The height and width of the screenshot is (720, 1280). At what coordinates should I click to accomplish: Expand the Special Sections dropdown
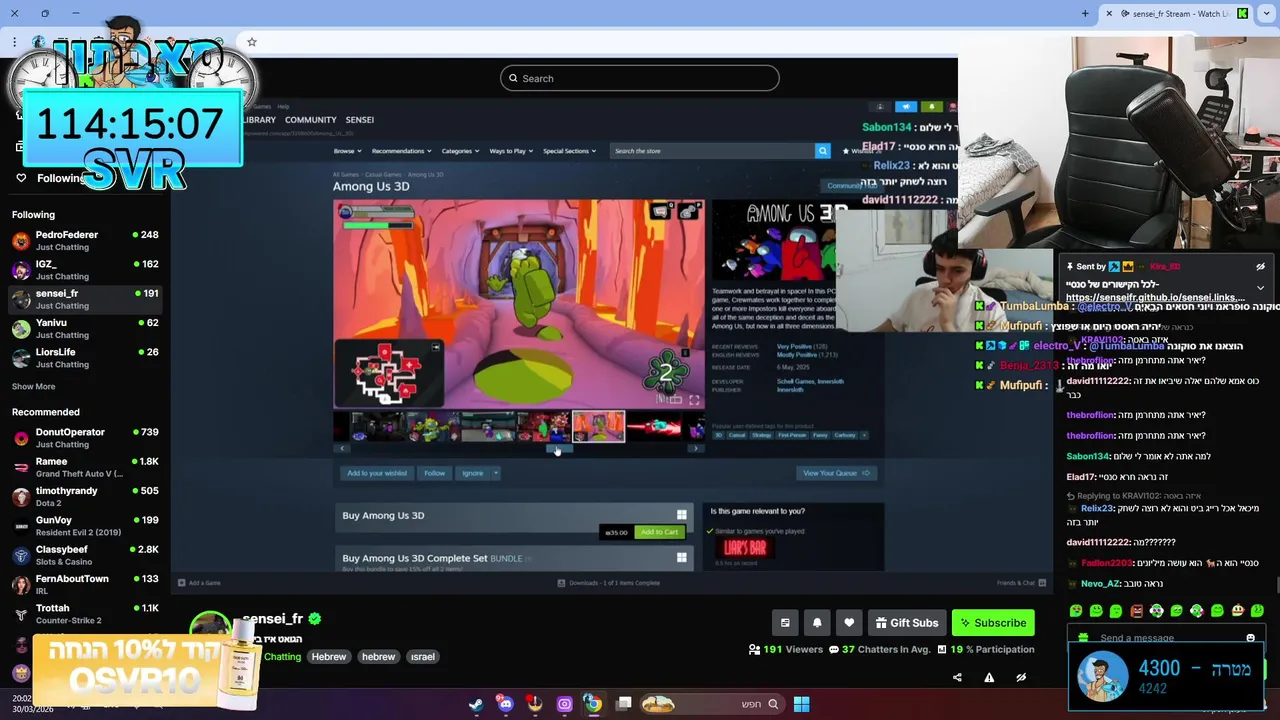click(x=569, y=151)
